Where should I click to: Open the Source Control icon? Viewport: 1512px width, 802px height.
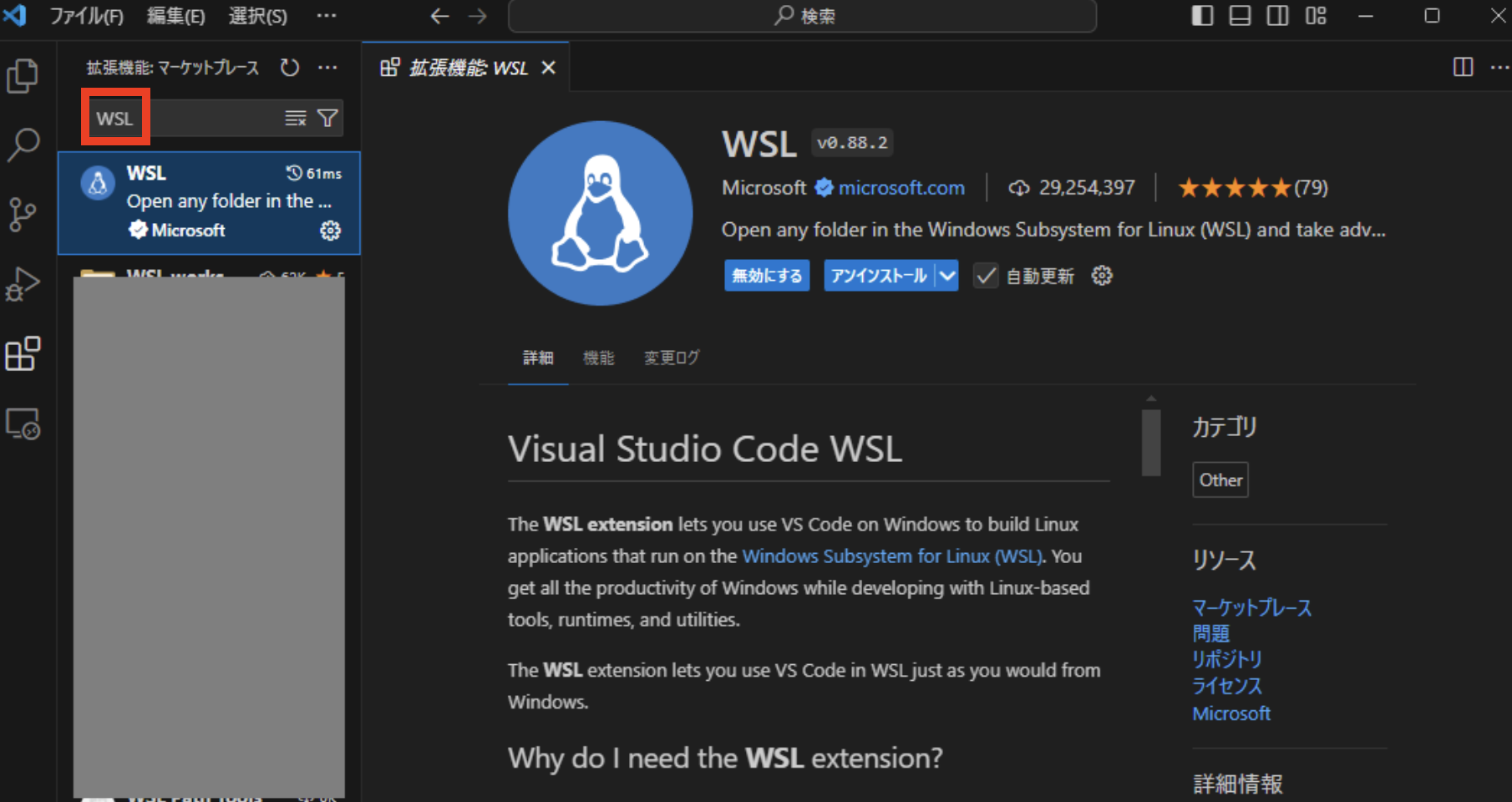tap(23, 214)
